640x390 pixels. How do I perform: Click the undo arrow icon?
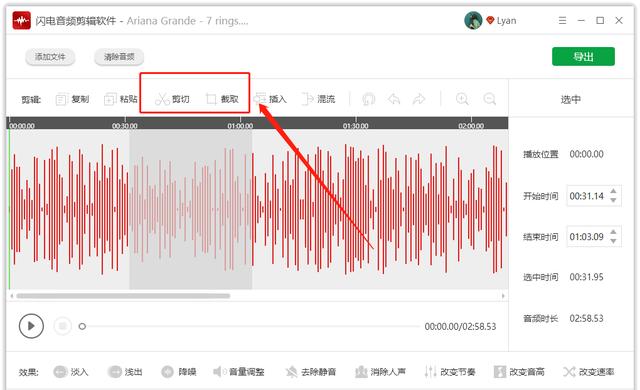(394, 99)
